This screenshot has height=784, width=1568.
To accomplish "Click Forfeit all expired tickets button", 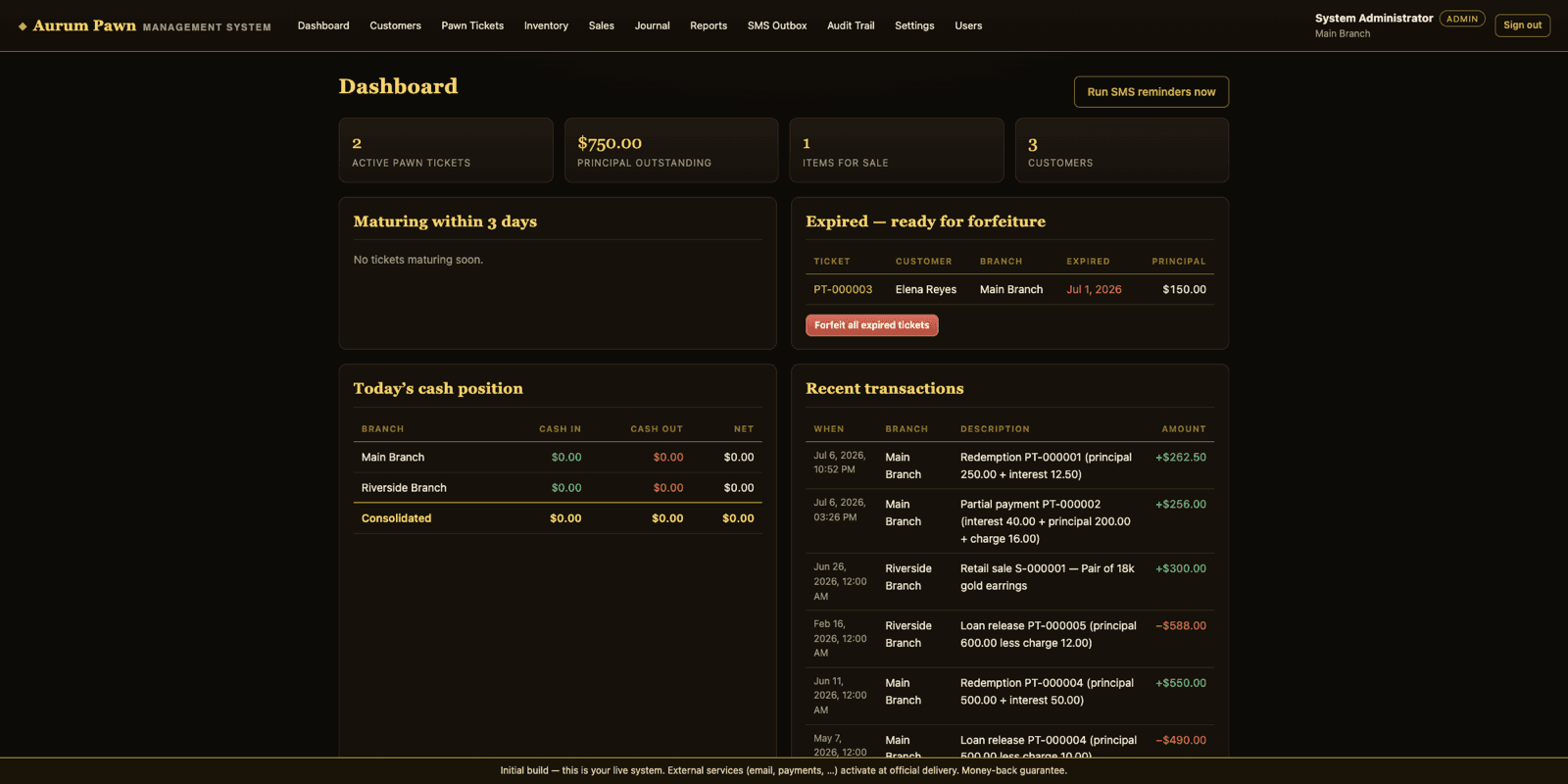I will coord(872,325).
